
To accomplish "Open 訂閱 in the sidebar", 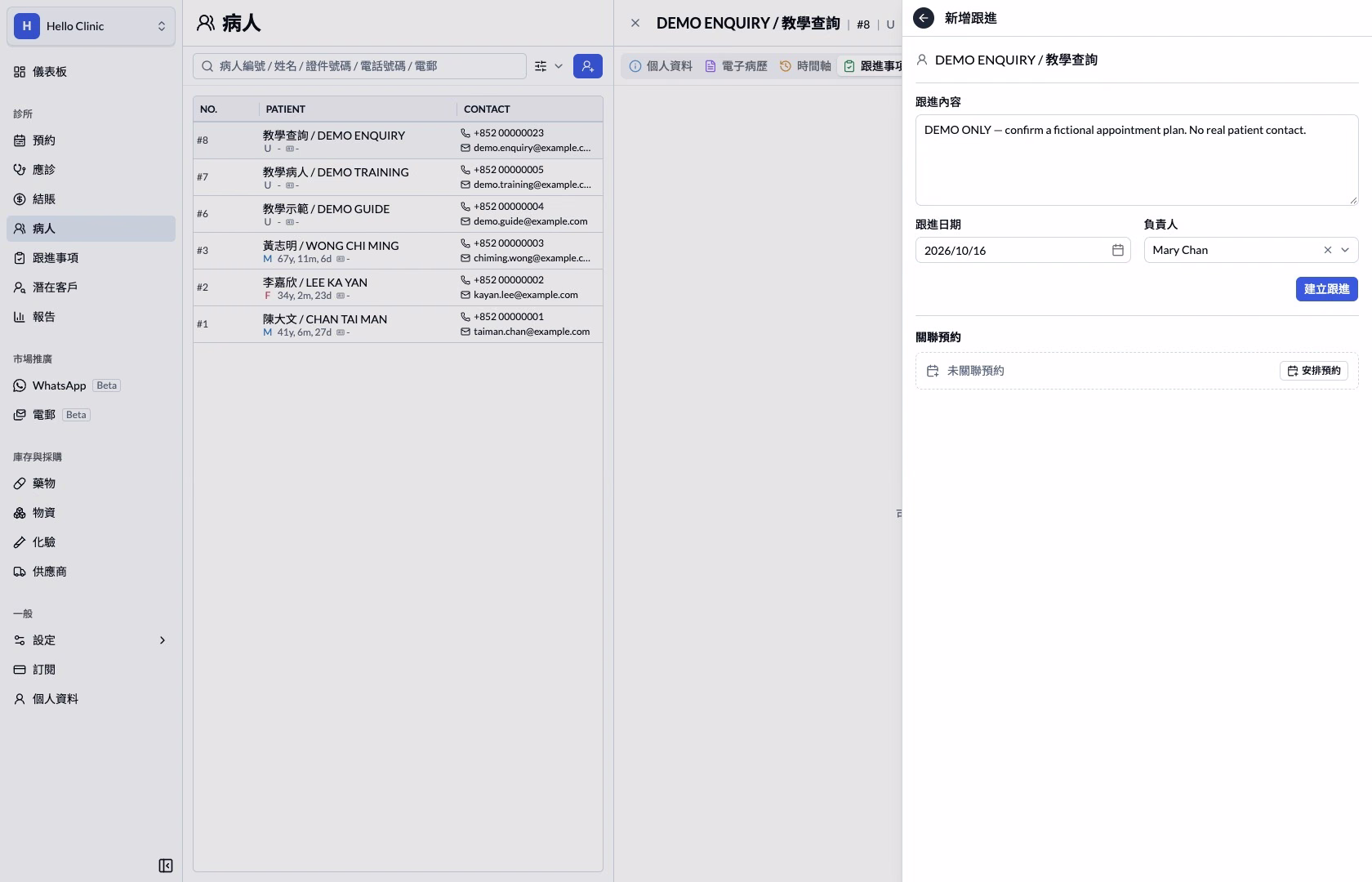I will [91, 670].
